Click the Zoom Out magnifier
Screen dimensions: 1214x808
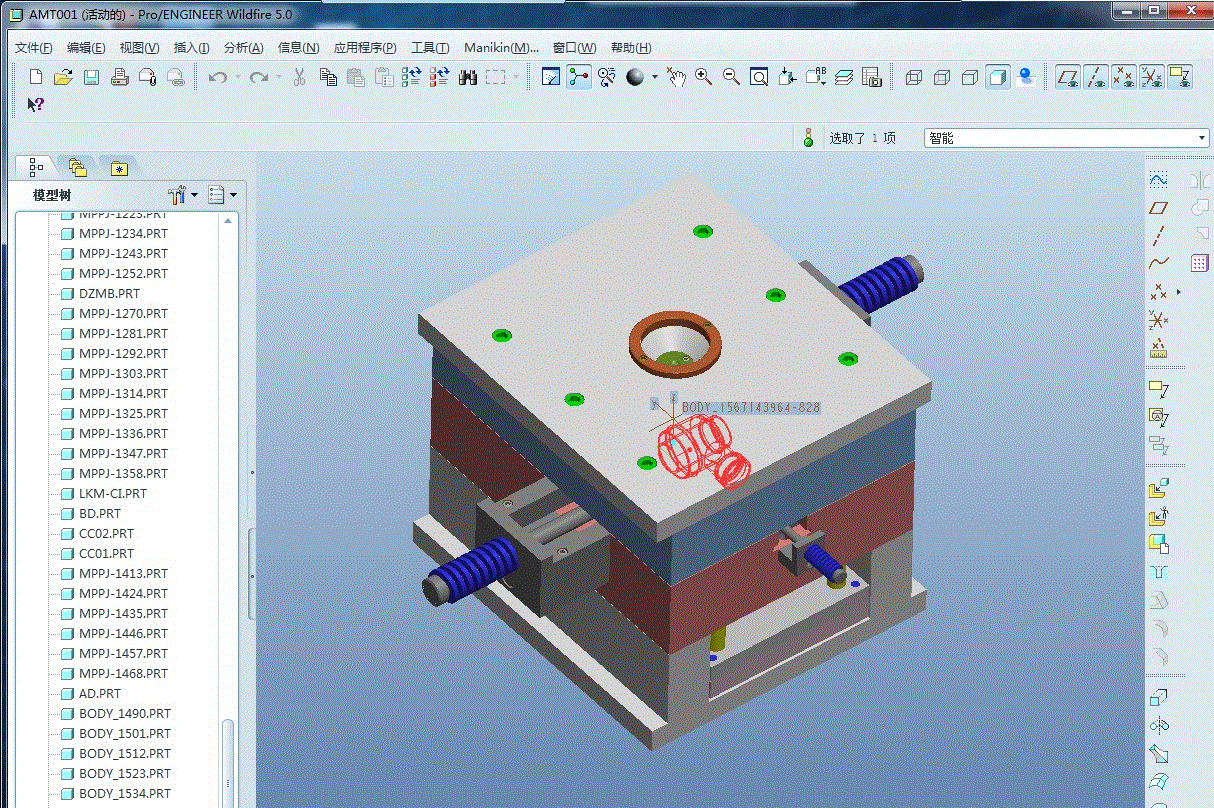tap(732, 77)
